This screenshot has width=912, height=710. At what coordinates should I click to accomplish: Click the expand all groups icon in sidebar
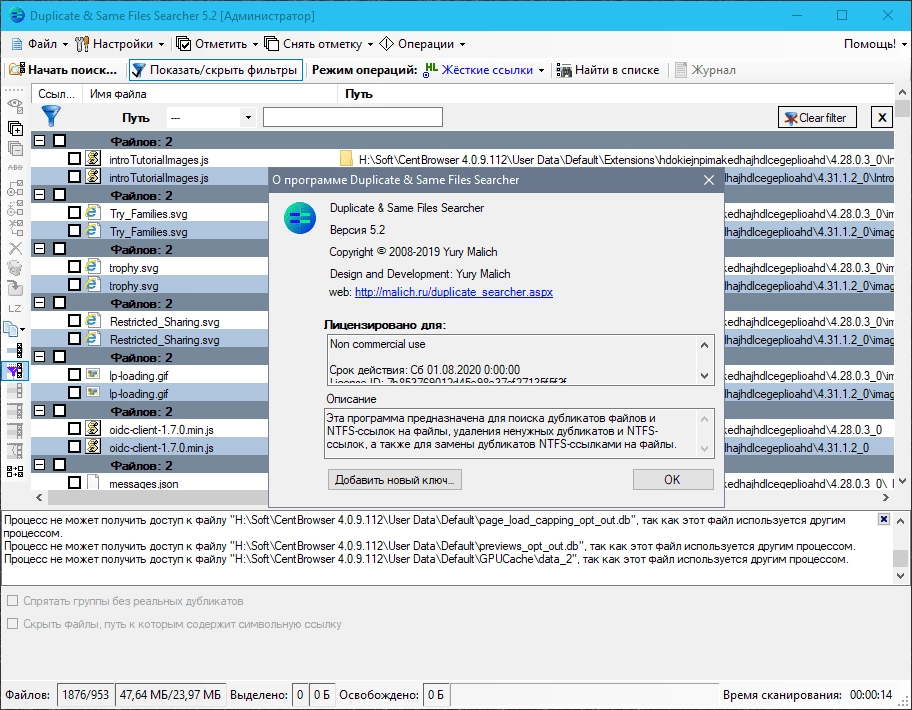click(15, 129)
